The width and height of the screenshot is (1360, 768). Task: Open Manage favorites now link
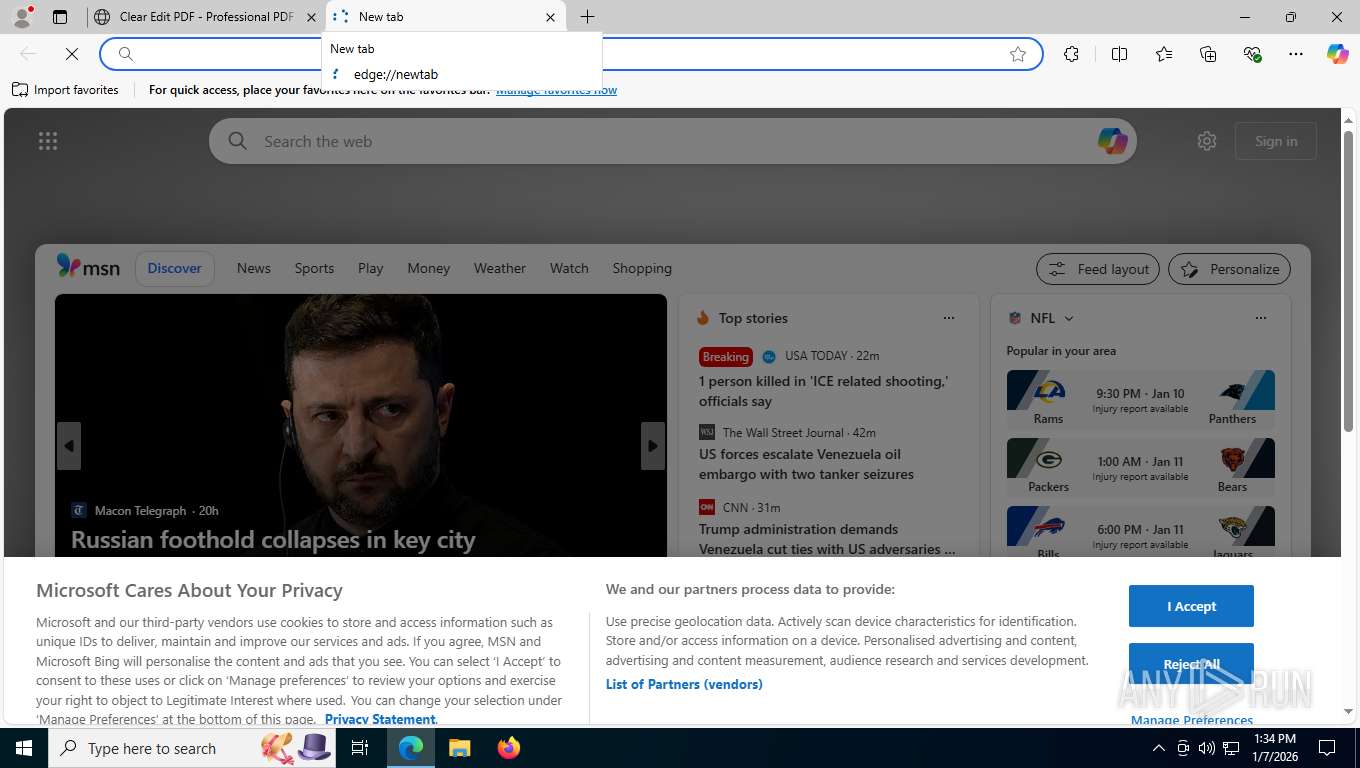556,90
